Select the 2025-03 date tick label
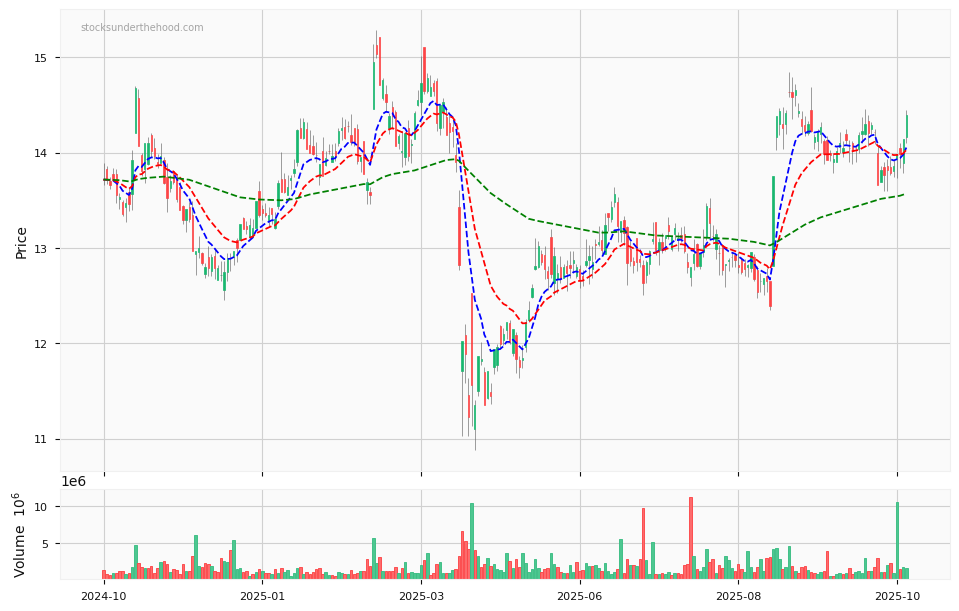 point(421,596)
